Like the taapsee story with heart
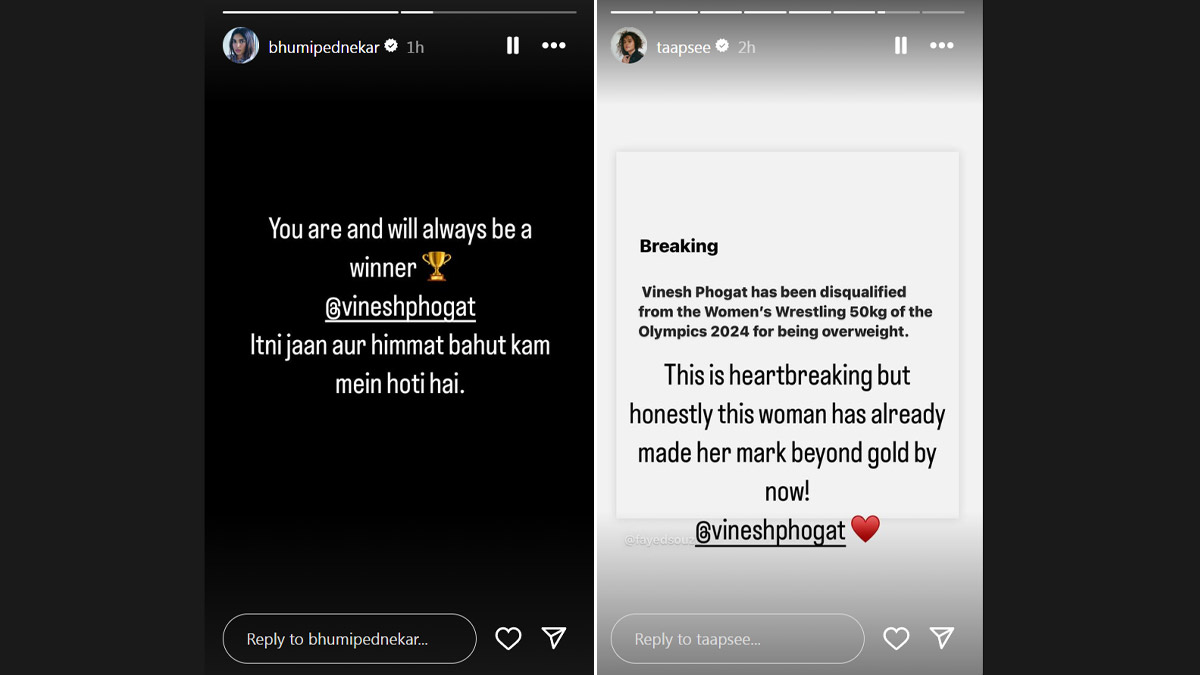The image size is (1200, 675). (896, 638)
